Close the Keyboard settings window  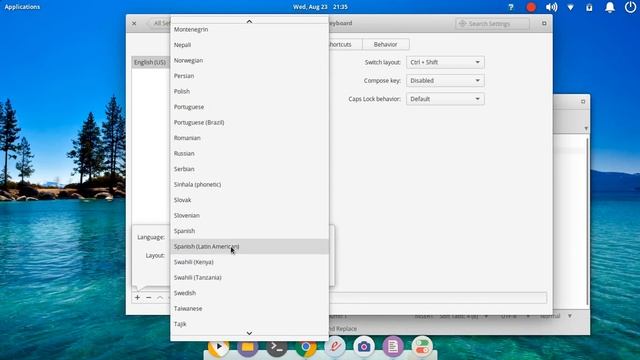pyautogui.click(x=134, y=24)
